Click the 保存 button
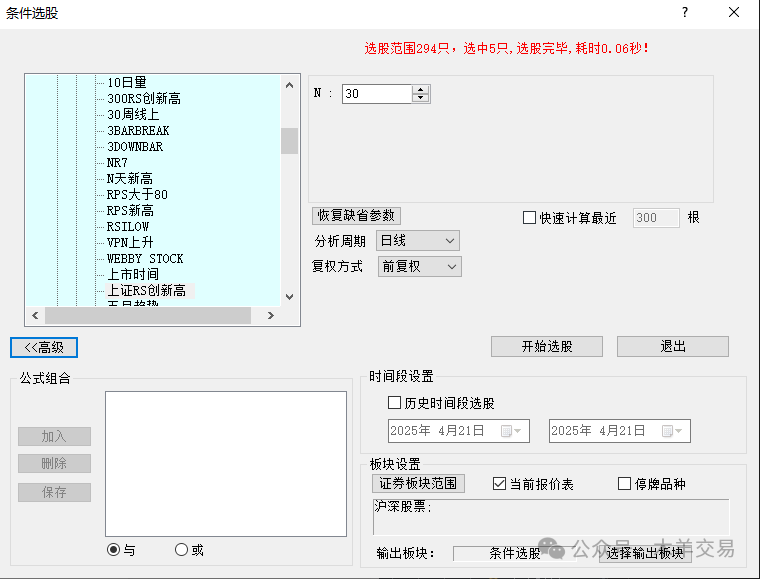760x579 pixels. tap(54, 492)
